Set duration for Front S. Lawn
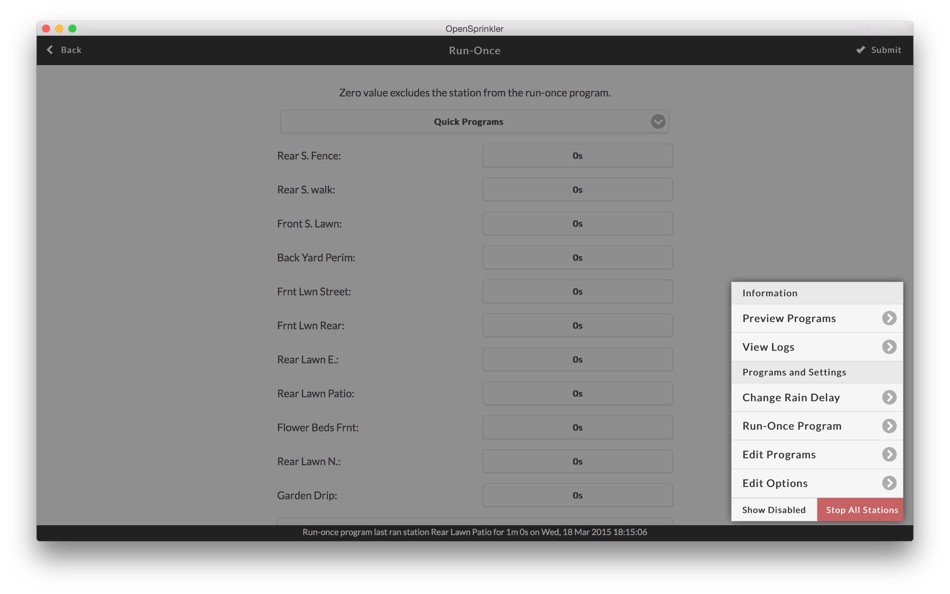Viewport: 950px width, 594px height. click(577, 224)
